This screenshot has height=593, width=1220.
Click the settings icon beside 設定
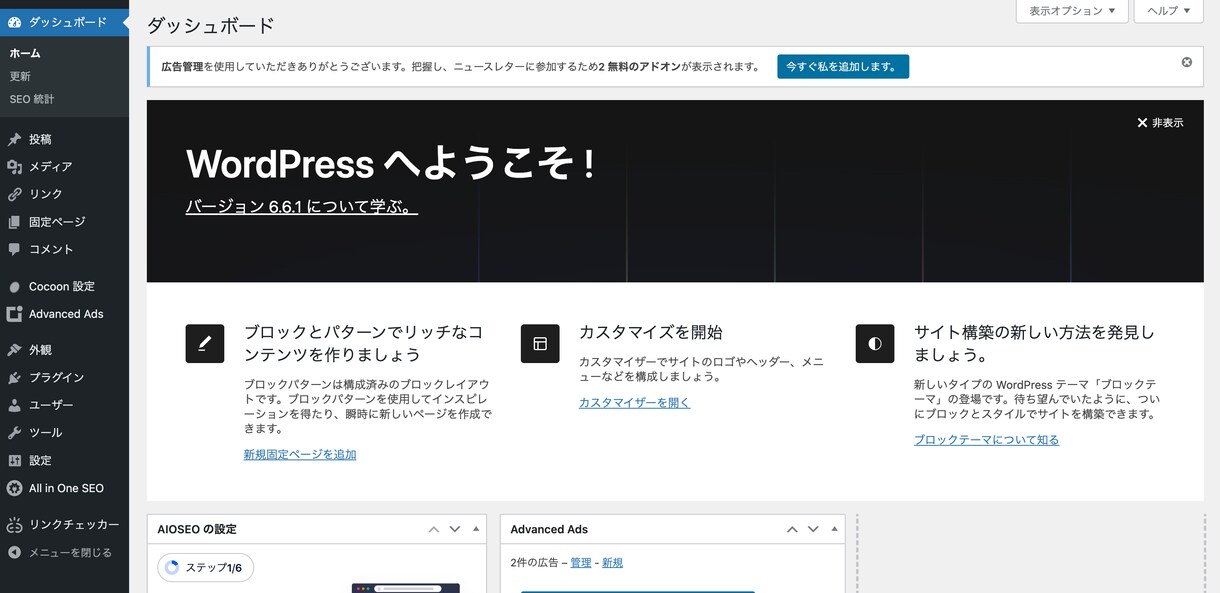(14, 461)
